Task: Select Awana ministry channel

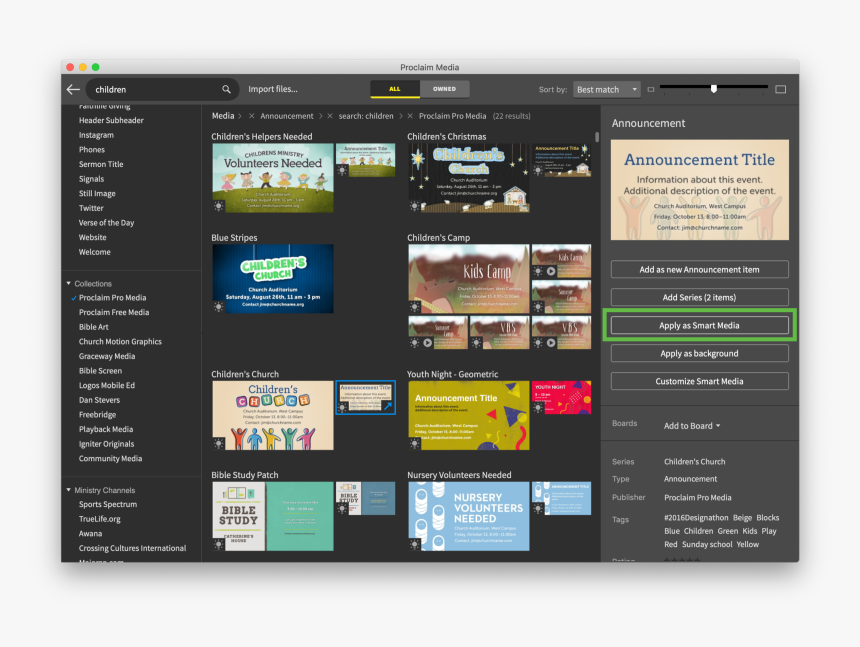Action: (90, 534)
